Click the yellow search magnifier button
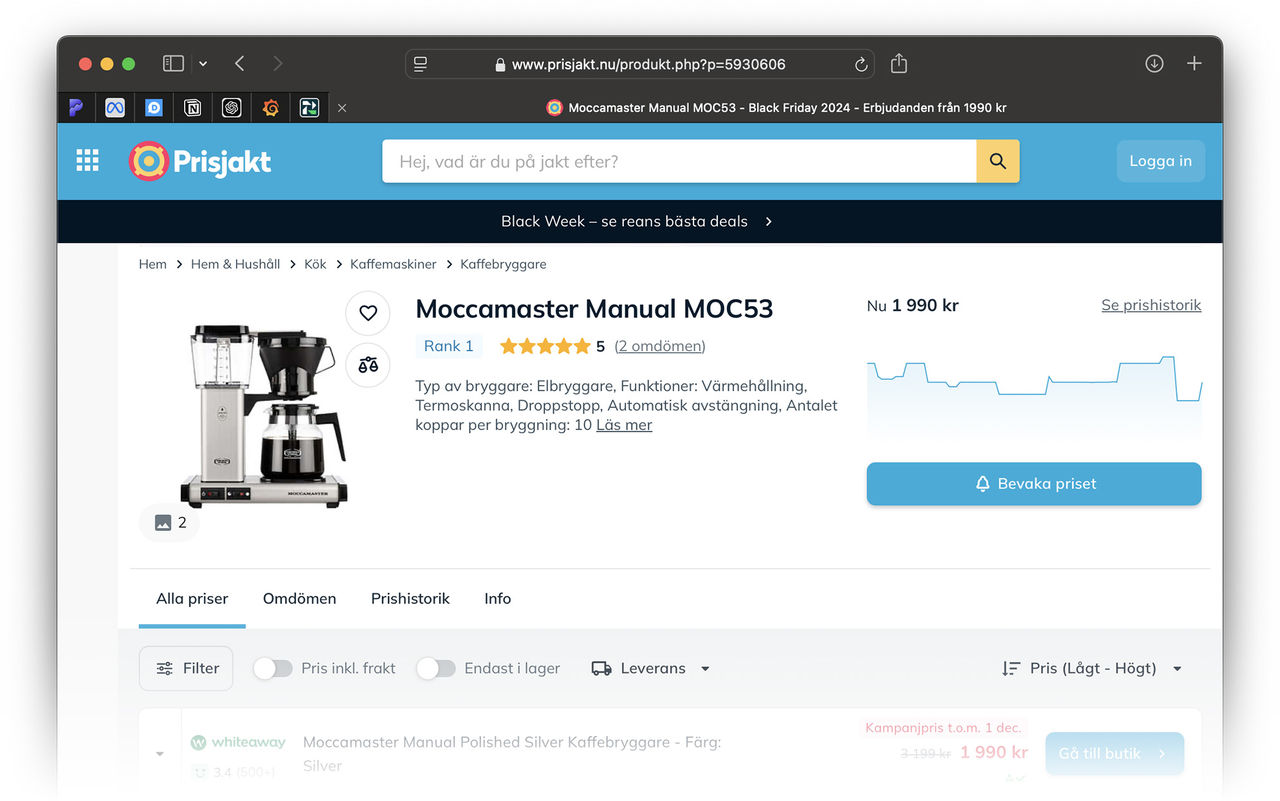 pyautogui.click(x=997, y=161)
